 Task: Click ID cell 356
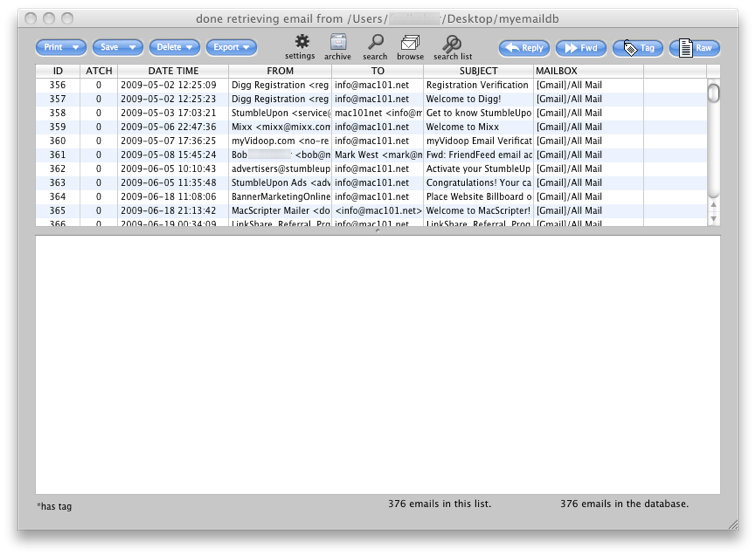[58, 85]
